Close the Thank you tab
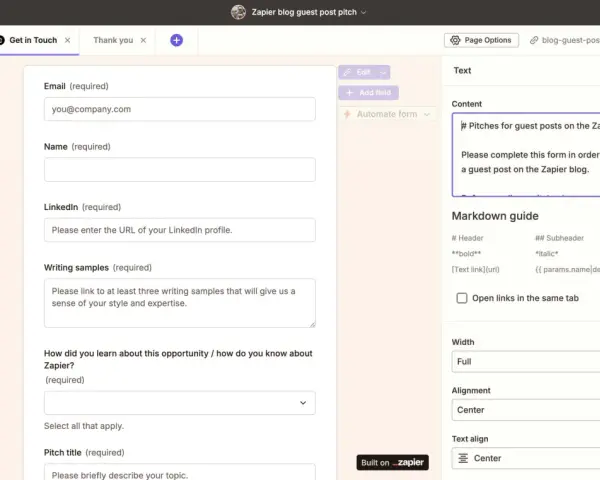Image resolution: width=600 pixels, height=480 pixels. [x=143, y=40]
